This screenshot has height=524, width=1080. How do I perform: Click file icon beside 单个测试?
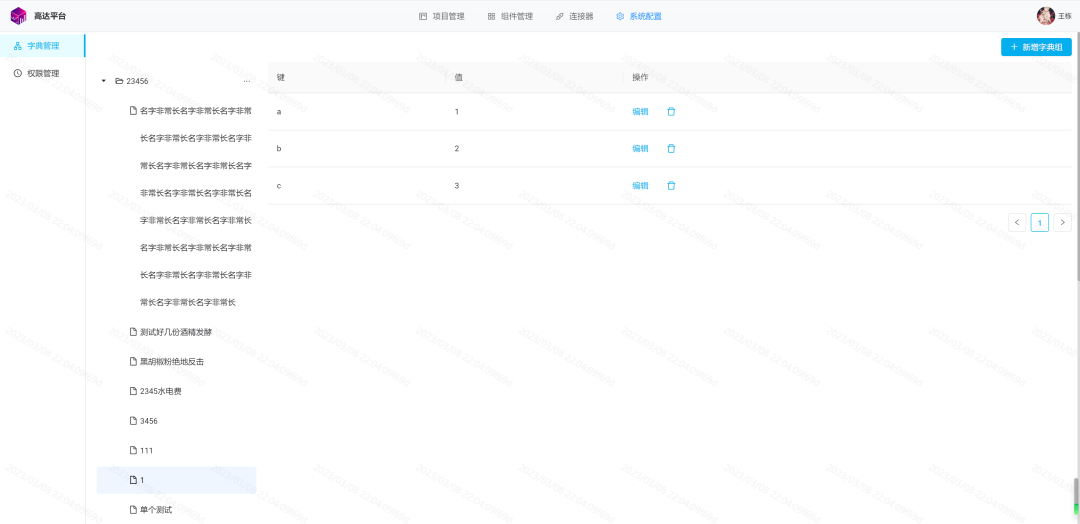pos(134,510)
